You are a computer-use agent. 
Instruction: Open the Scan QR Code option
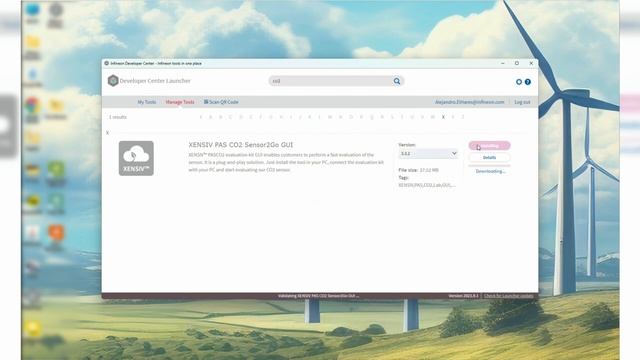pyautogui.click(x=221, y=102)
